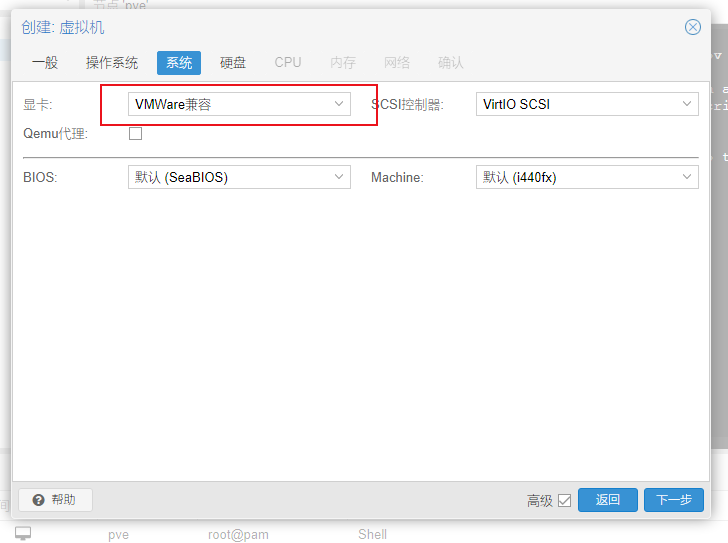Switch to the 一般 tab
728x543 pixels.
click(x=45, y=62)
